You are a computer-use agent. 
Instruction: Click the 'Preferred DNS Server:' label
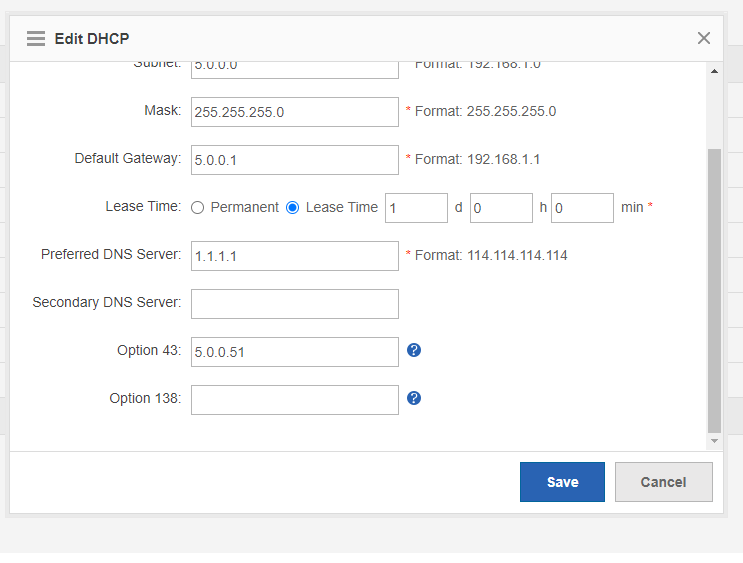(x=111, y=254)
